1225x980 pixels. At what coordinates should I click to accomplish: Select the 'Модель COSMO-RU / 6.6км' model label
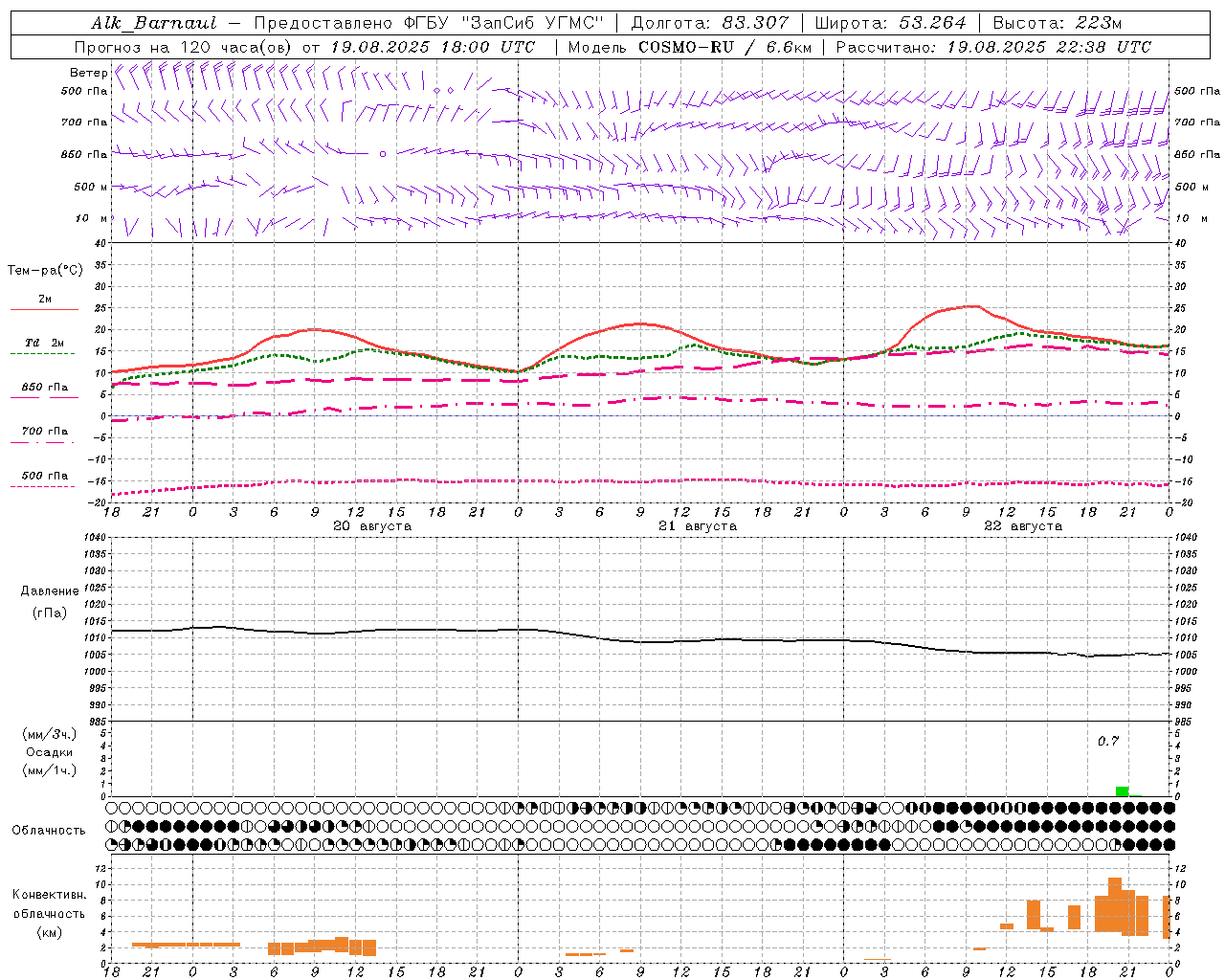click(690, 47)
